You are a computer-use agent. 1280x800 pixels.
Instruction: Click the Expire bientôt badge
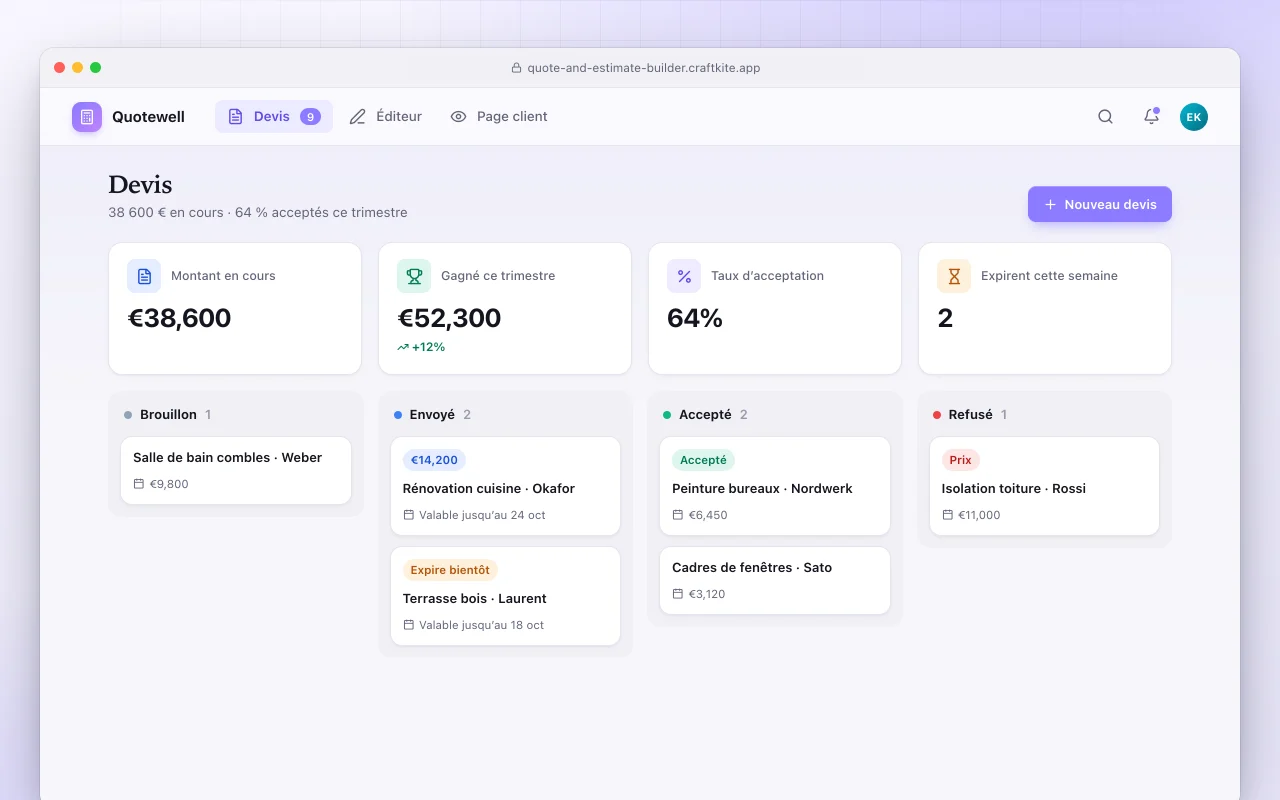(450, 570)
